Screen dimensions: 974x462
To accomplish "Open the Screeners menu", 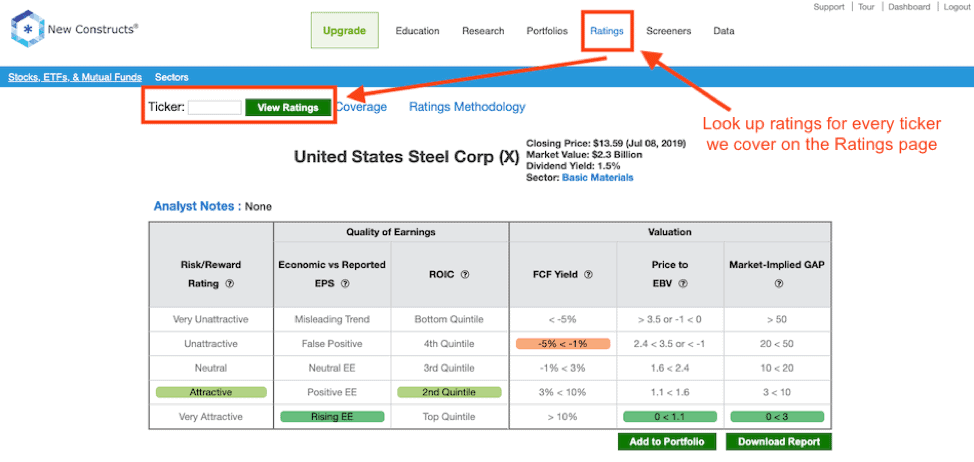I will (668, 31).
